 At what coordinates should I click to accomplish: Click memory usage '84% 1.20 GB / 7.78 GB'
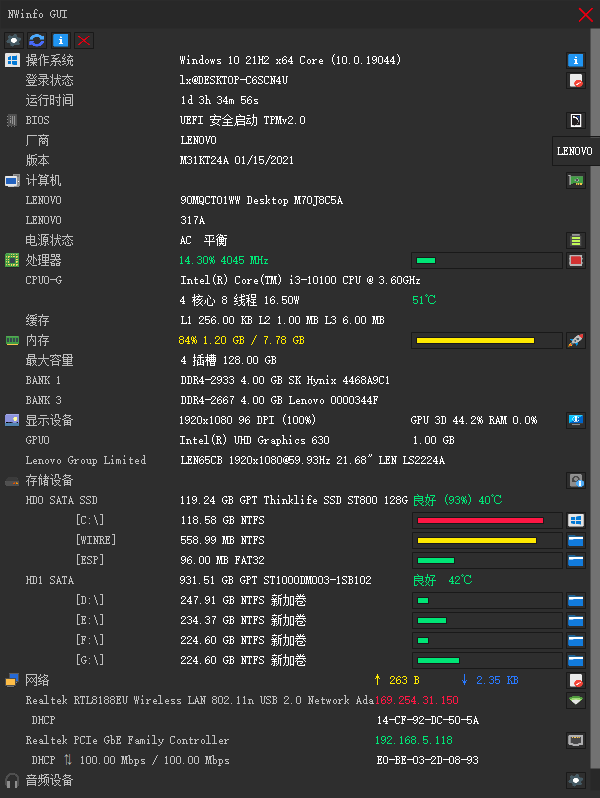242,340
